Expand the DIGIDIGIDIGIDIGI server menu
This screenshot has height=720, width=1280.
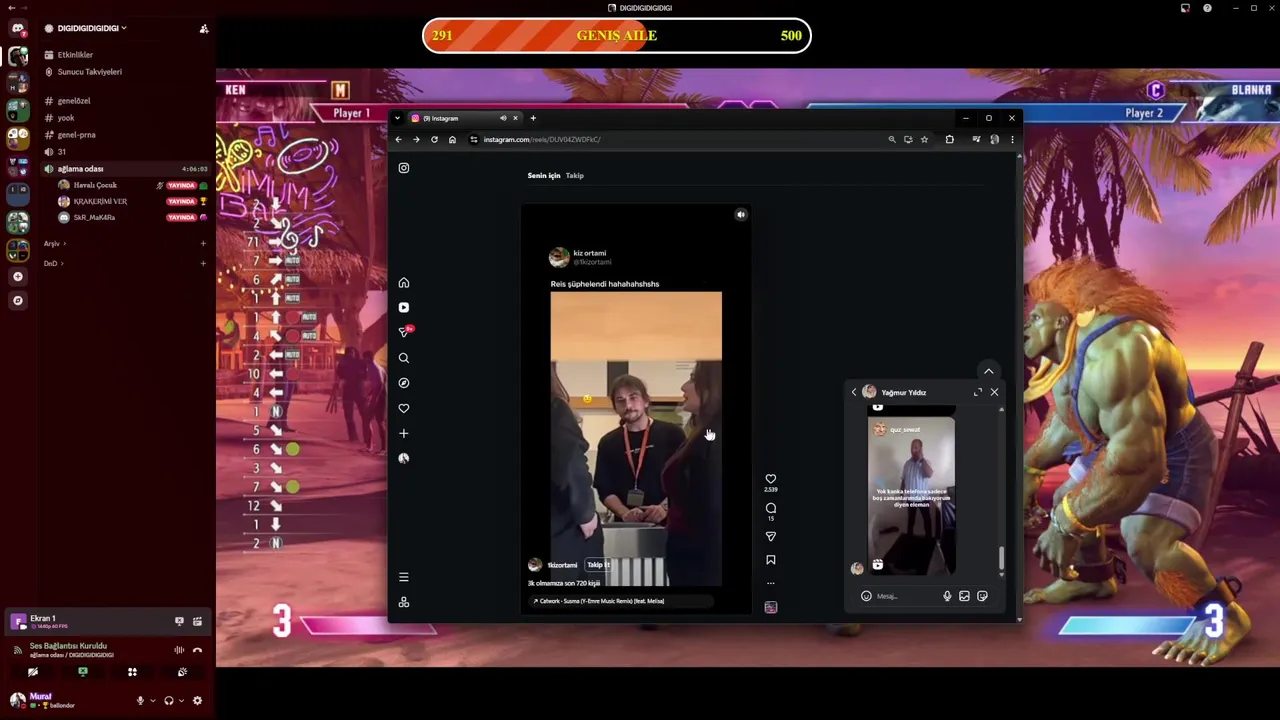(x=92, y=28)
